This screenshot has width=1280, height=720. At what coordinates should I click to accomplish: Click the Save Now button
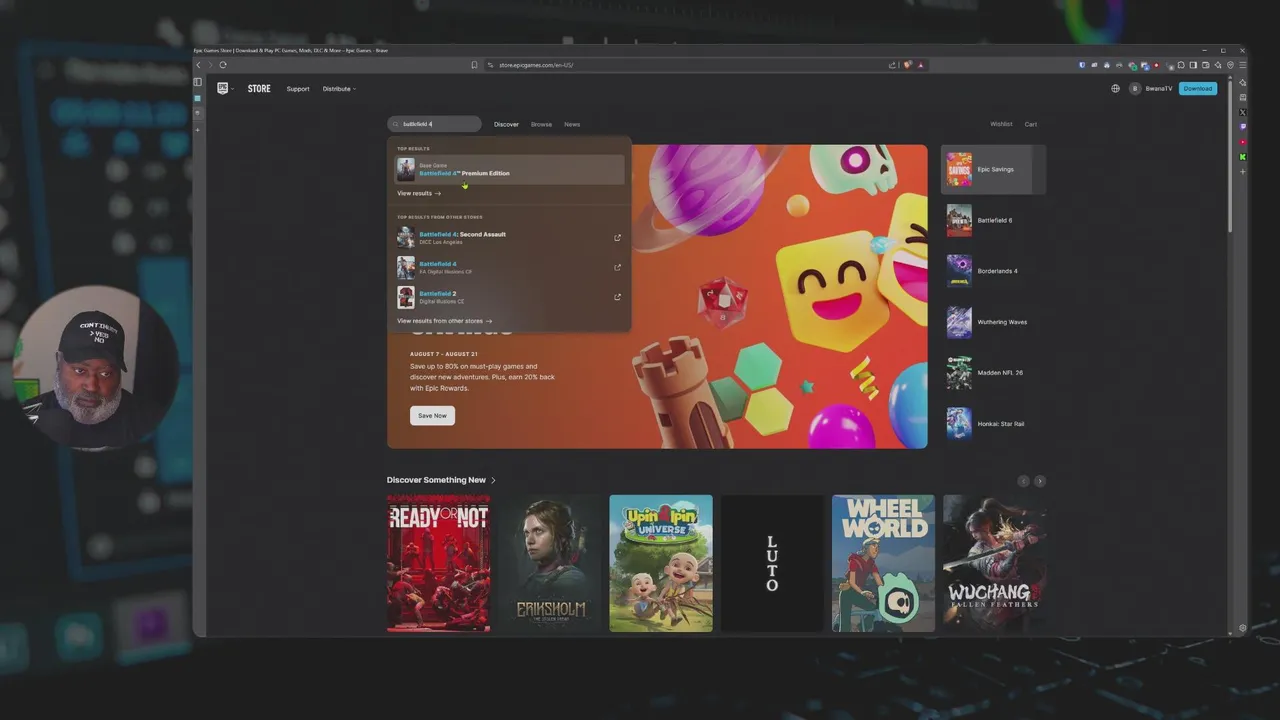[x=432, y=415]
